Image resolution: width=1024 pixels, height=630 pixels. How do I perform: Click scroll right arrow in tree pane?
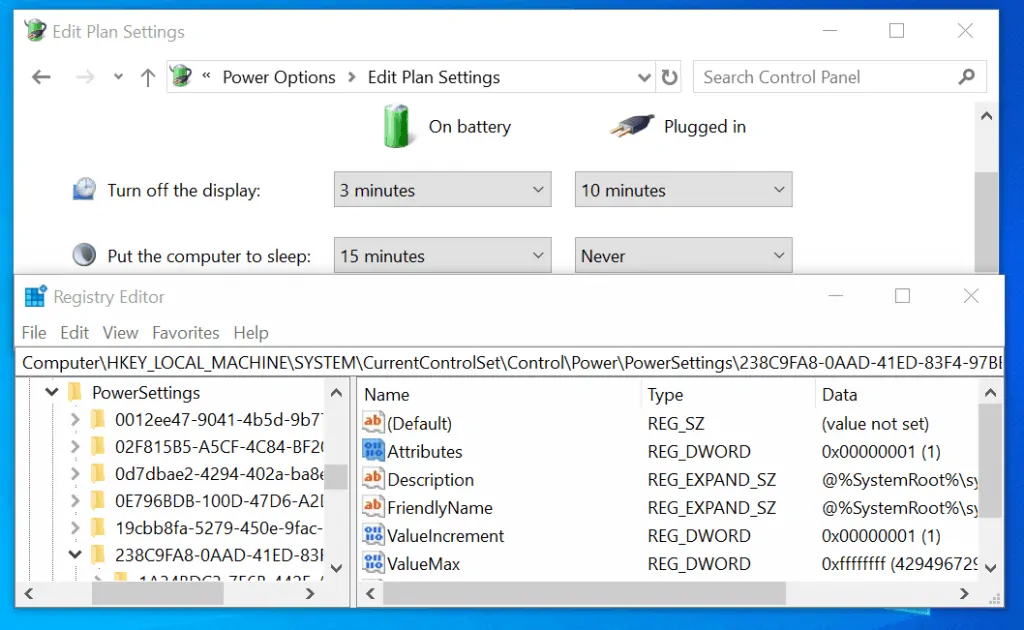click(310, 593)
